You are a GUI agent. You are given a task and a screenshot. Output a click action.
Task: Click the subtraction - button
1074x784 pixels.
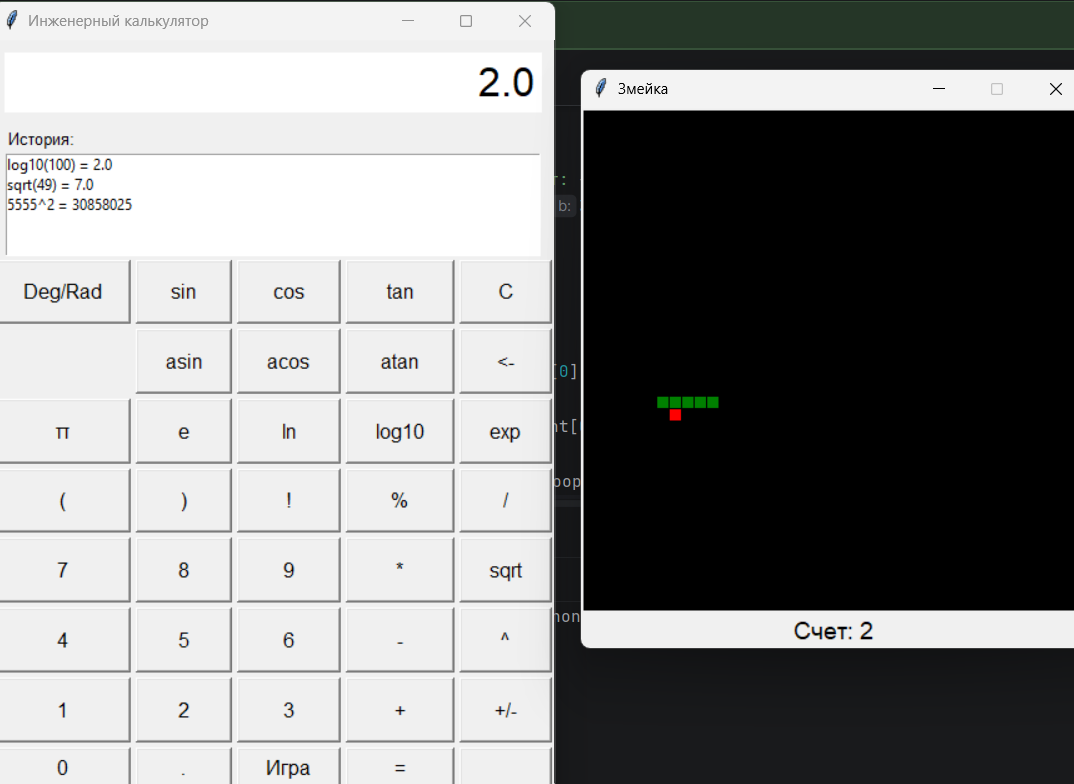(400, 640)
